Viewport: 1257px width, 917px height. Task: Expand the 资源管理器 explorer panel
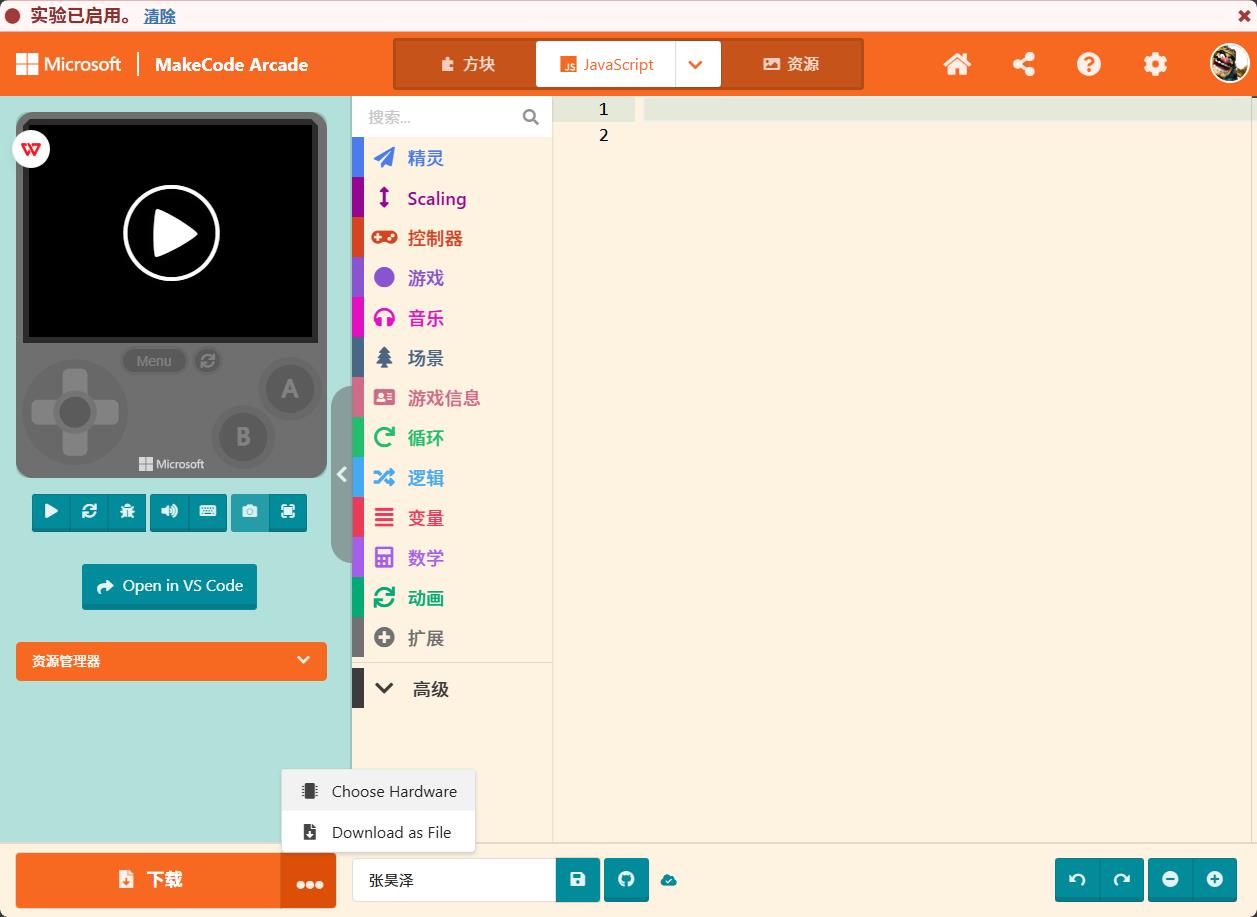coord(171,661)
